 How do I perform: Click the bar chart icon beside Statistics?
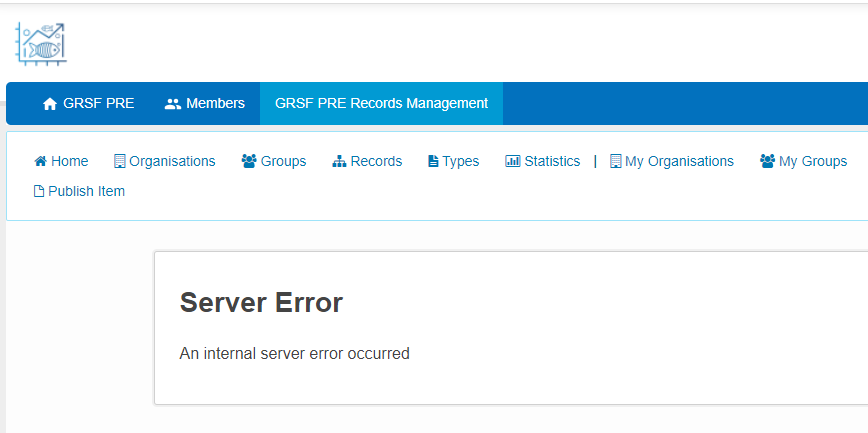point(512,161)
